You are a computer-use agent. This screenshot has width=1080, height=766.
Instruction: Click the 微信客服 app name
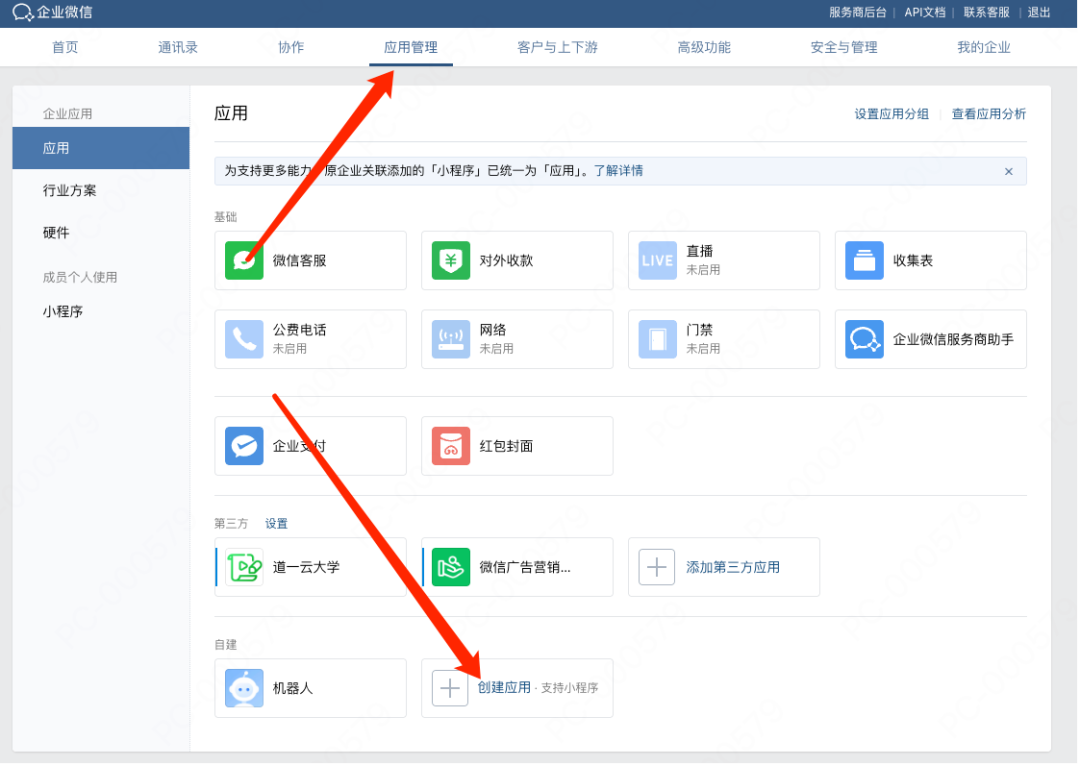pyautogui.click(x=300, y=260)
